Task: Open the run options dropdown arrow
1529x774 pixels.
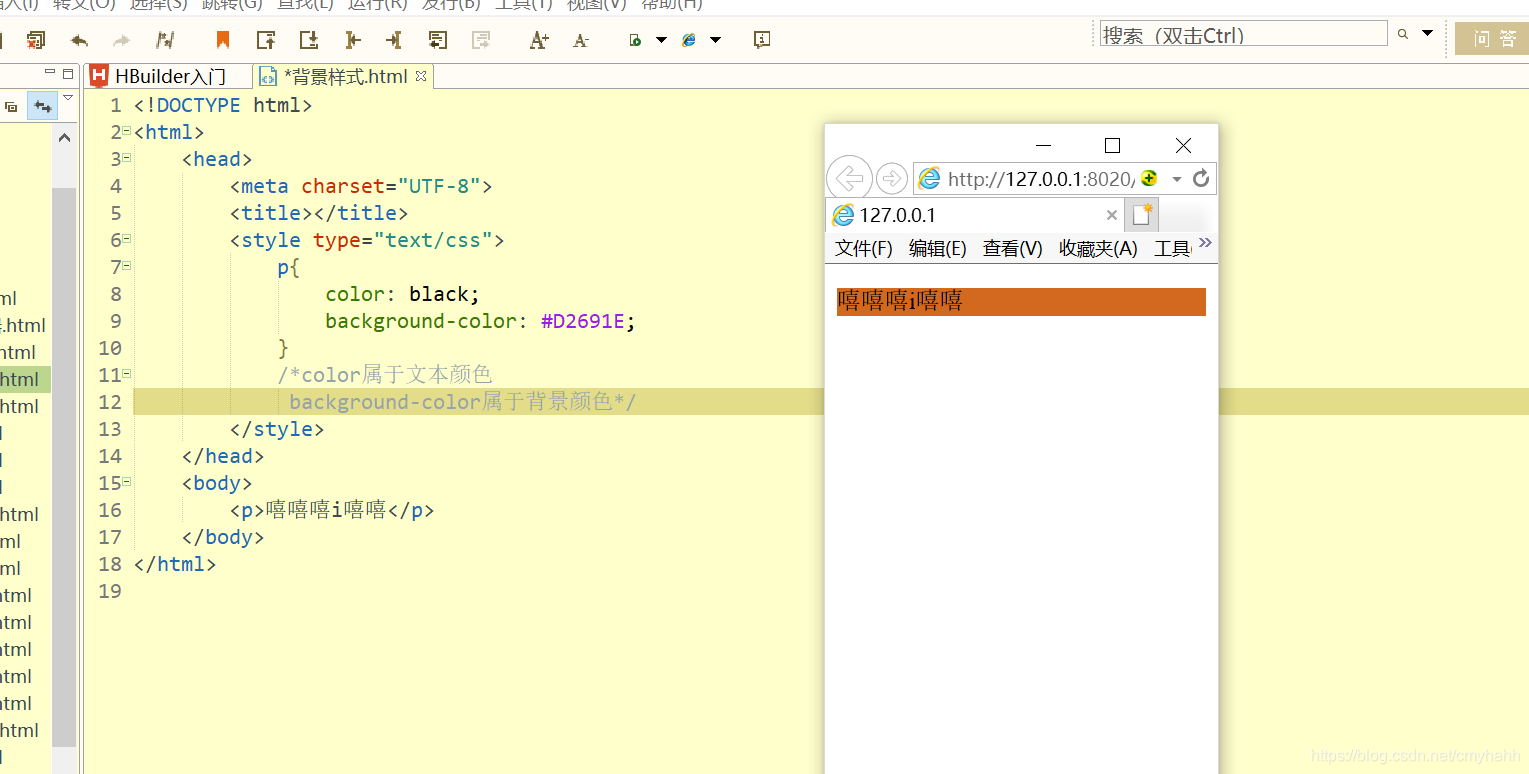Action: [661, 40]
